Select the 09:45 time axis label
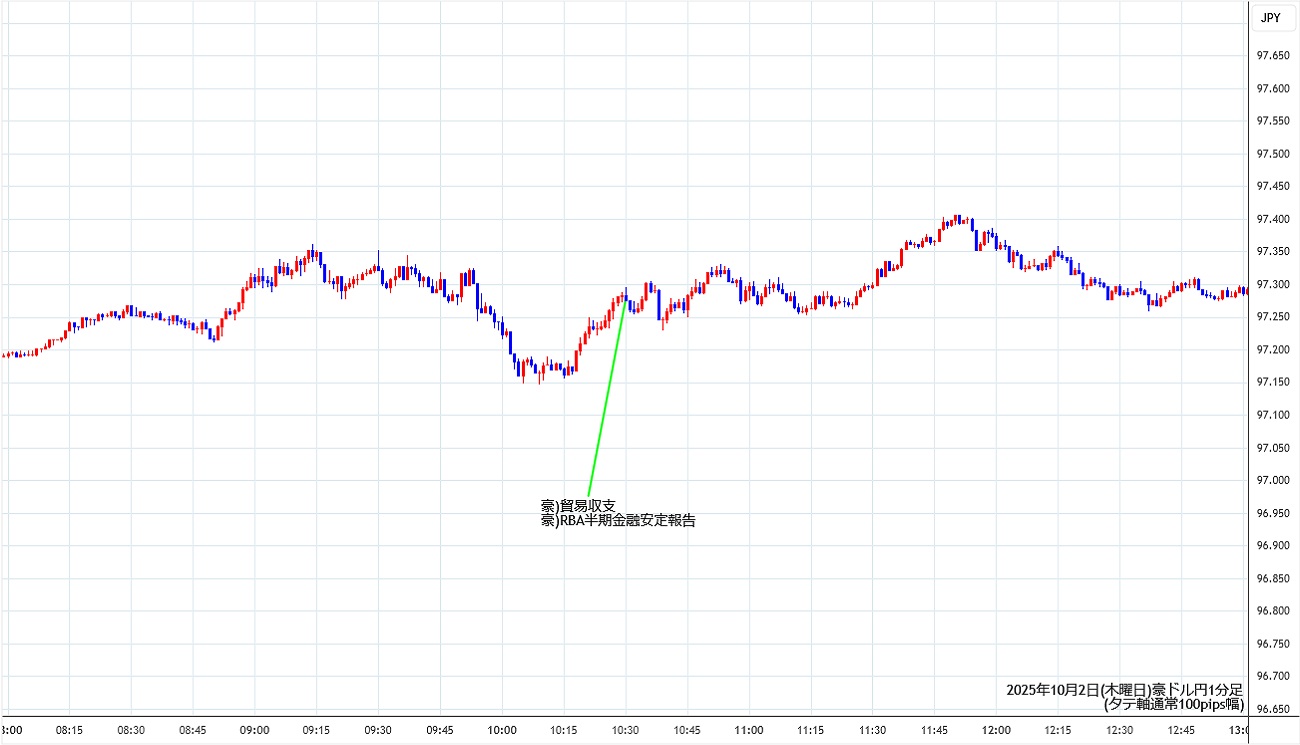Screen dimensions: 1300x745 coord(440,730)
